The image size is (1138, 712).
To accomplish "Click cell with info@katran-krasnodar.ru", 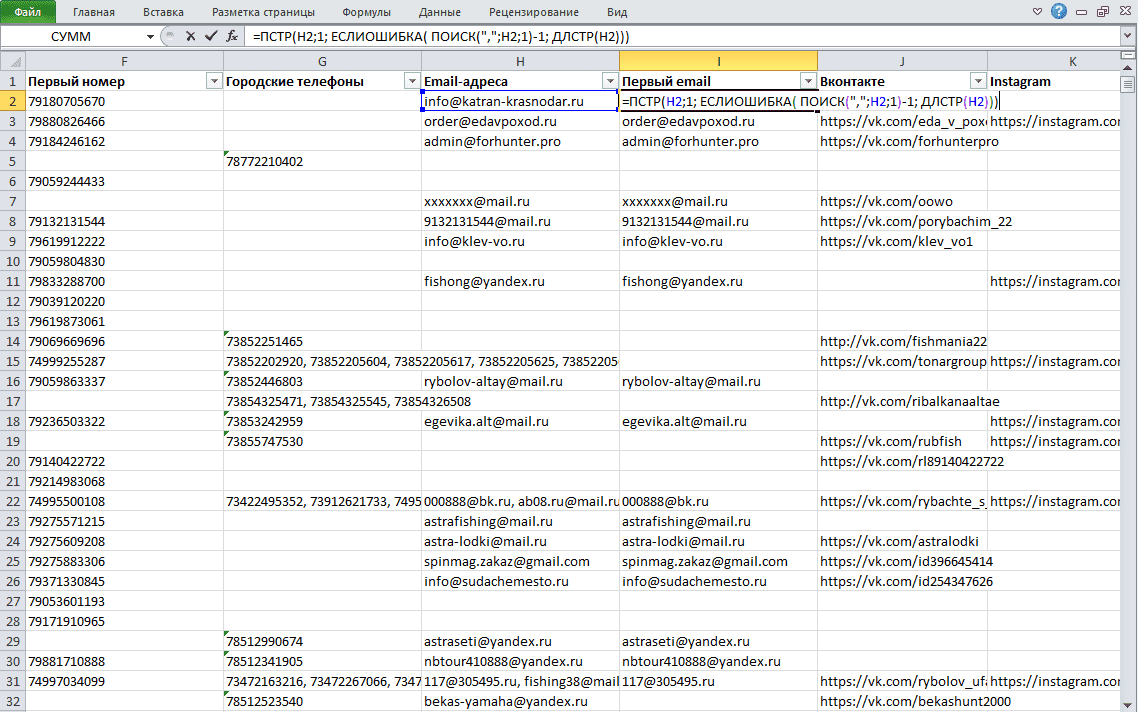I will (520, 102).
